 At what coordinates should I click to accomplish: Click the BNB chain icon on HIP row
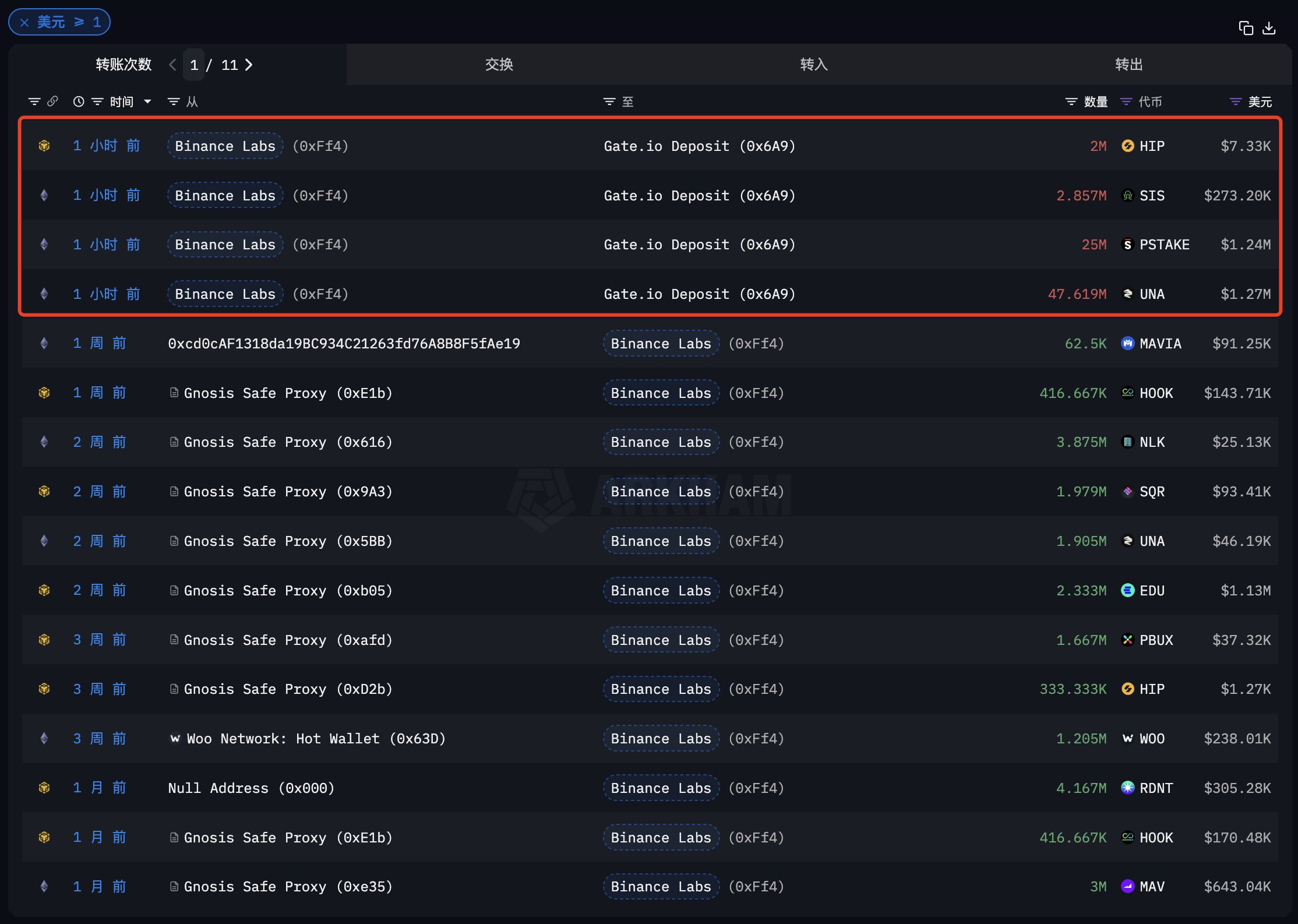point(44,146)
